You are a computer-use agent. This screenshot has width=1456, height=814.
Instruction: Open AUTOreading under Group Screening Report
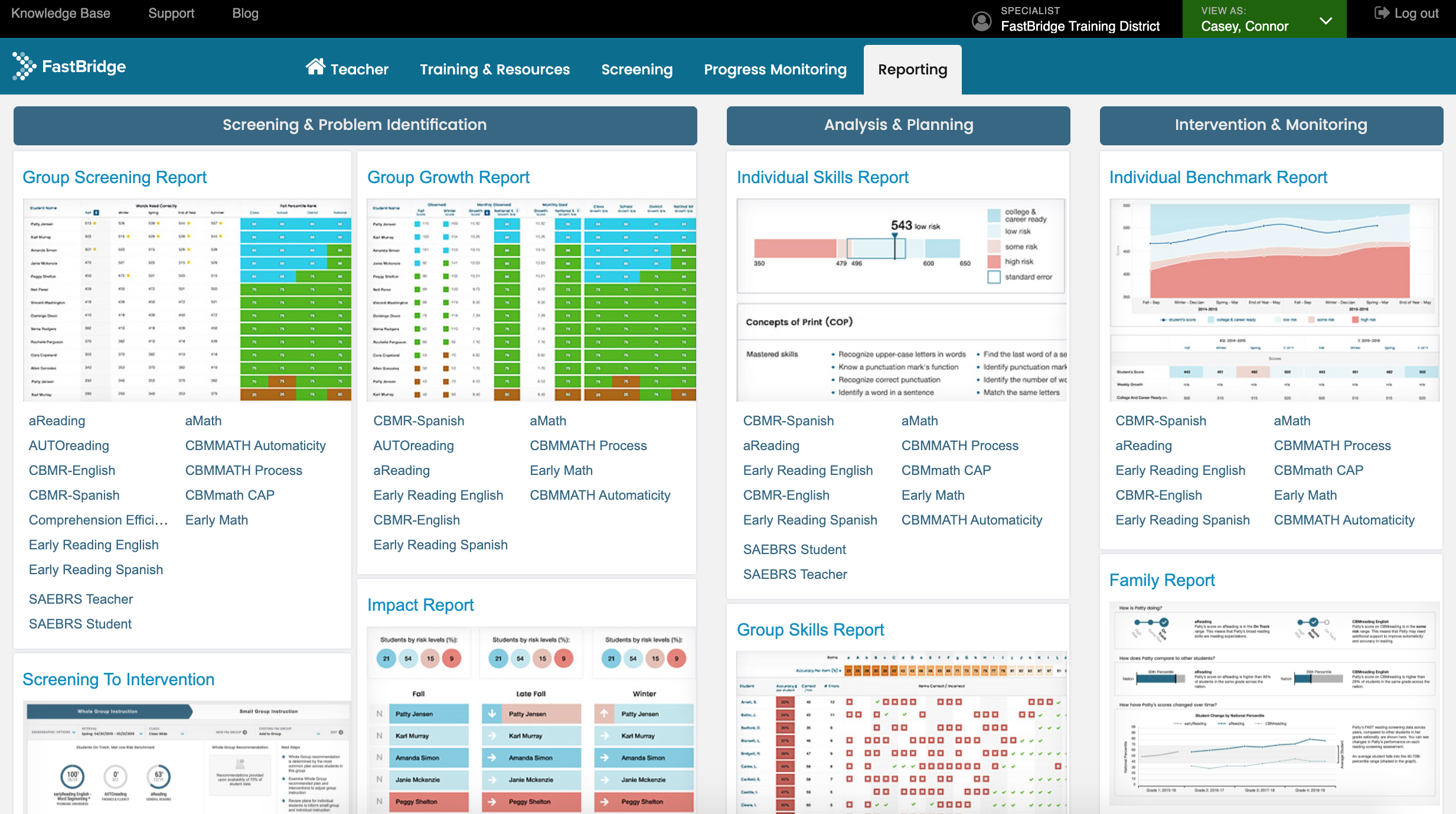point(69,446)
